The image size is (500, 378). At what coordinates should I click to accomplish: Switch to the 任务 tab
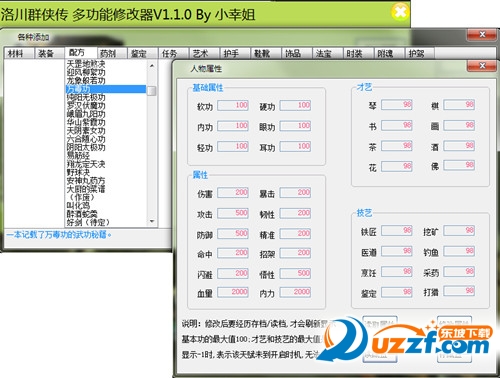coord(173,53)
